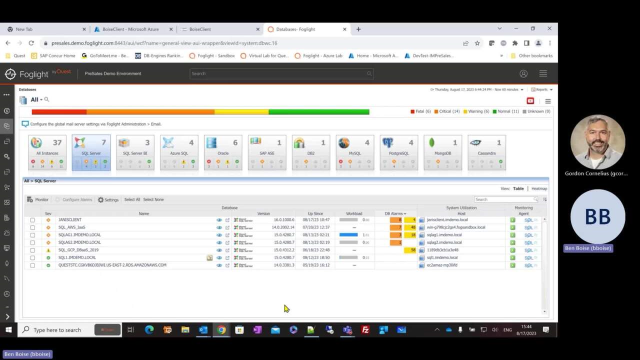640x360 pixels.
Task: Open the DB2 database tile
Action: point(311,153)
